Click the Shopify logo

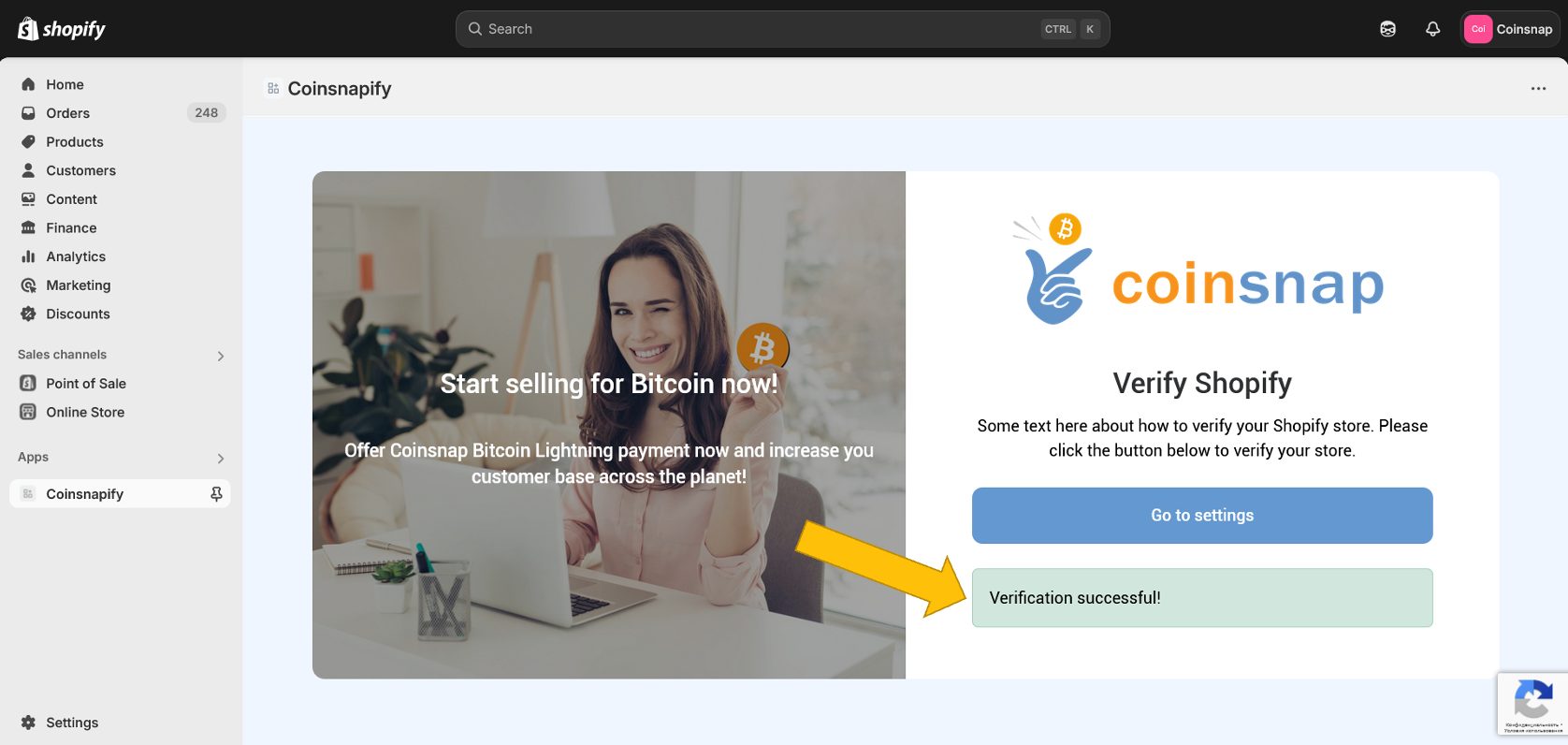pyautogui.click(x=62, y=29)
